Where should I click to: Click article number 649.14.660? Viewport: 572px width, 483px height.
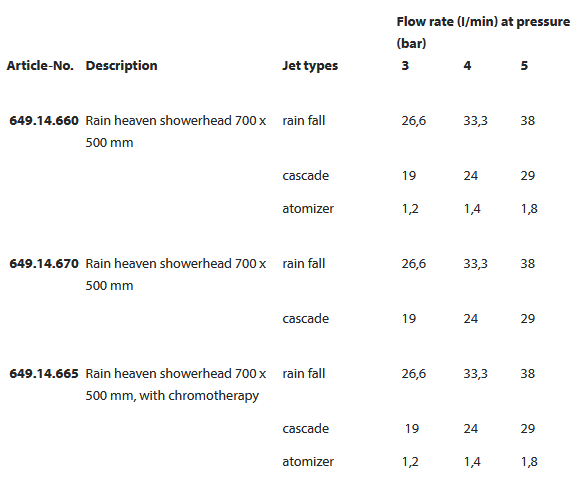pos(44,121)
